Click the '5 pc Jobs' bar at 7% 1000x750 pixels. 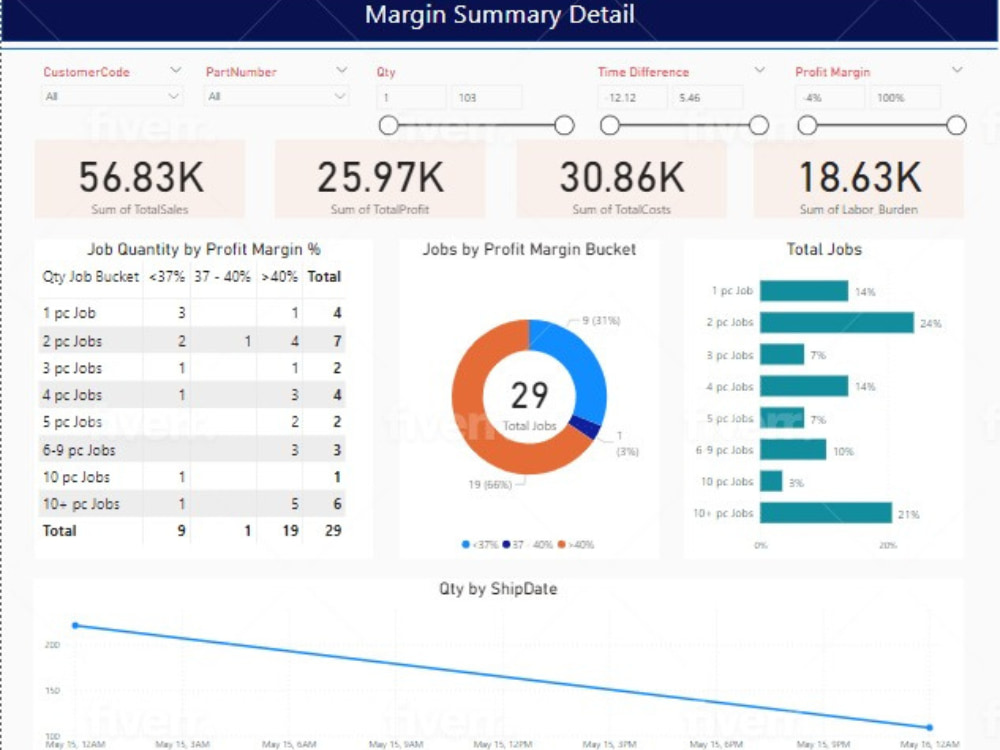click(782, 418)
